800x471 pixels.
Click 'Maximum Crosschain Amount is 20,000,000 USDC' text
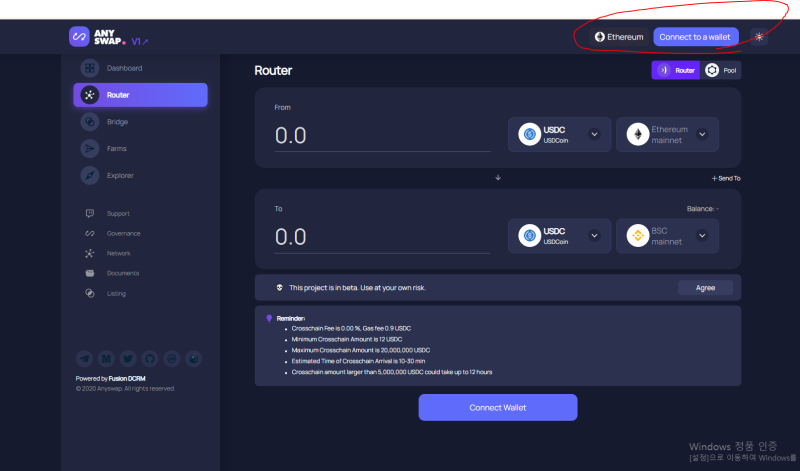pyautogui.click(x=361, y=350)
